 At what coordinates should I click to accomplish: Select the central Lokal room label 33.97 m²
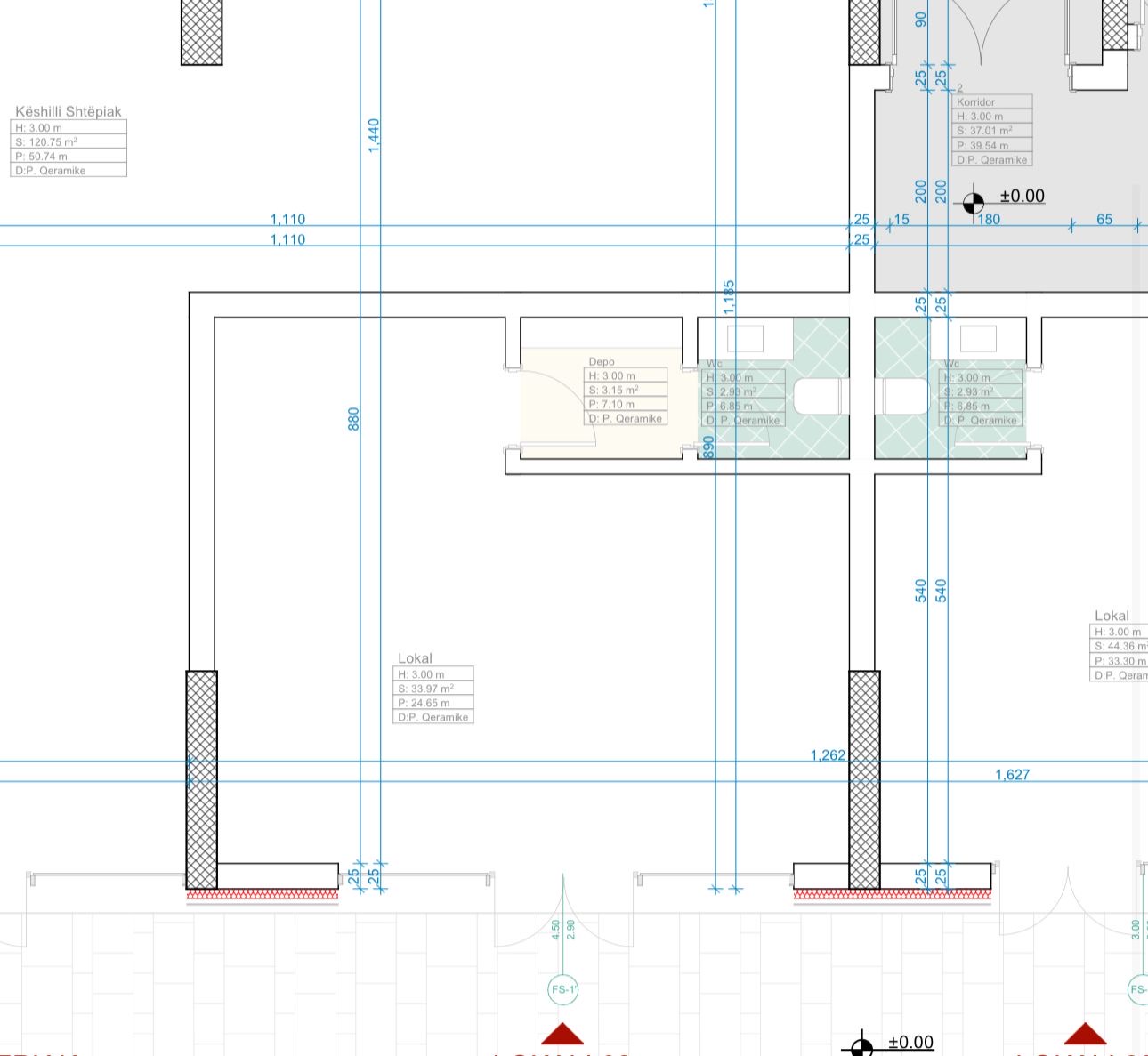click(433, 689)
